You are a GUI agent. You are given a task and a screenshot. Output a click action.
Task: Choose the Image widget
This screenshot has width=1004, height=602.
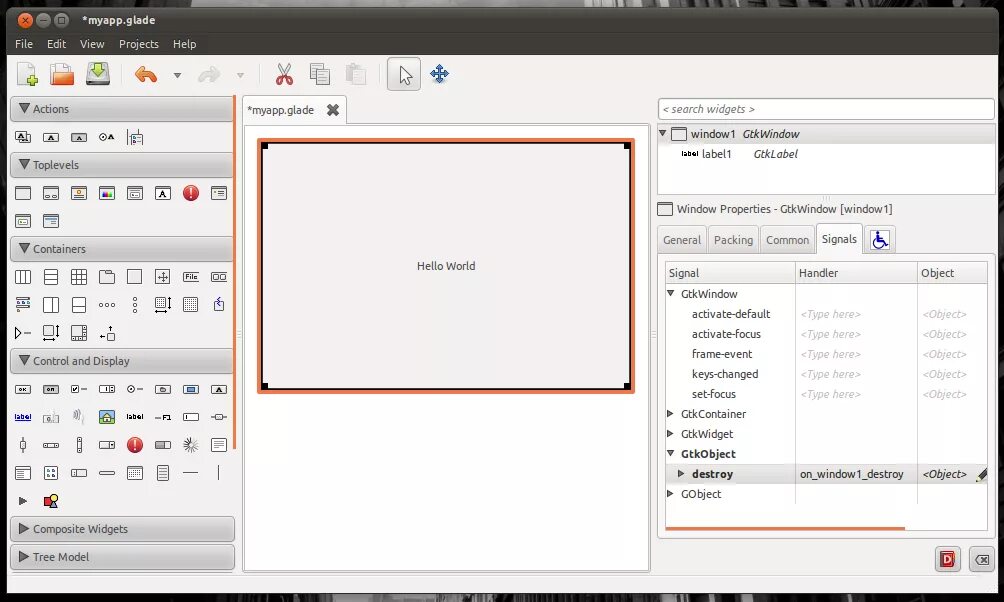point(107,417)
